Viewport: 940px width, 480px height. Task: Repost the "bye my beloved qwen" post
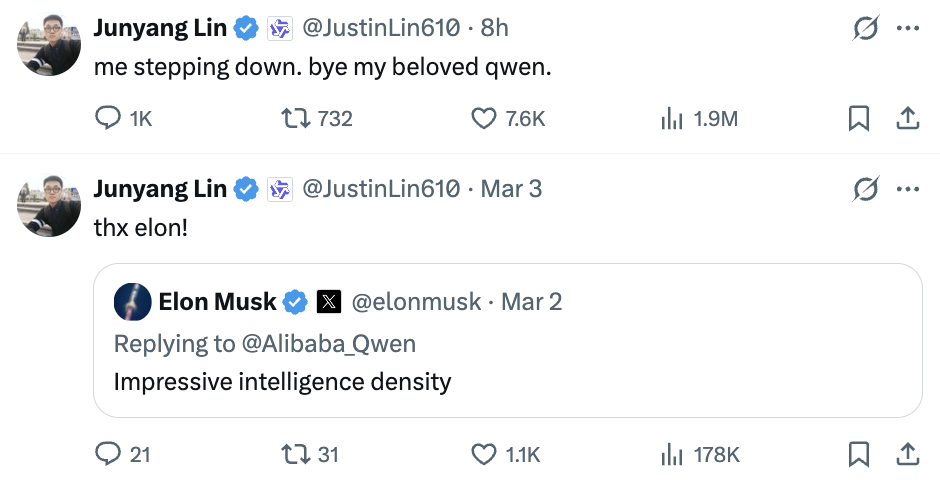[x=295, y=119]
